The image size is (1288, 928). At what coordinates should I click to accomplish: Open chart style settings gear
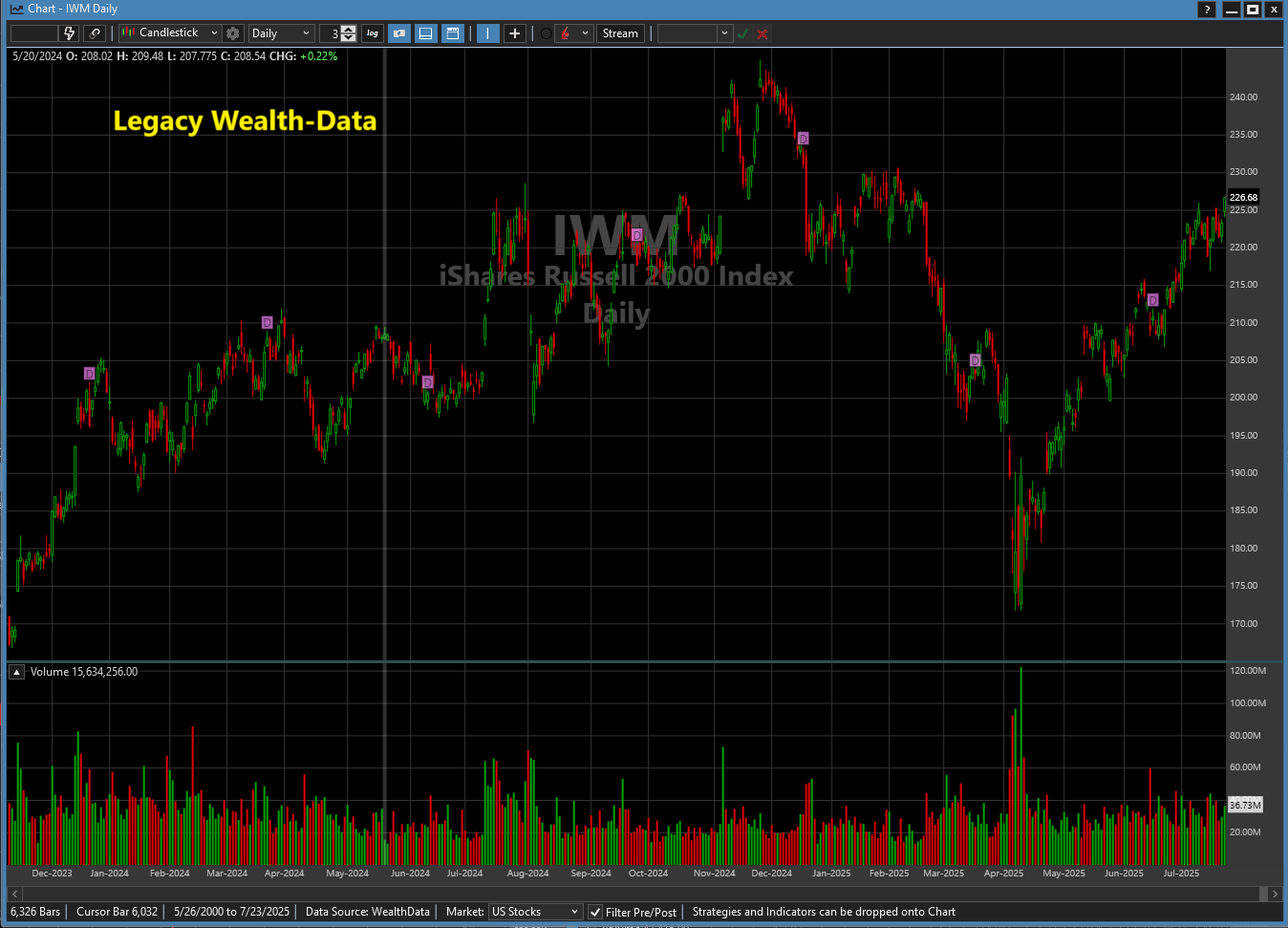pyautogui.click(x=232, y=33)
